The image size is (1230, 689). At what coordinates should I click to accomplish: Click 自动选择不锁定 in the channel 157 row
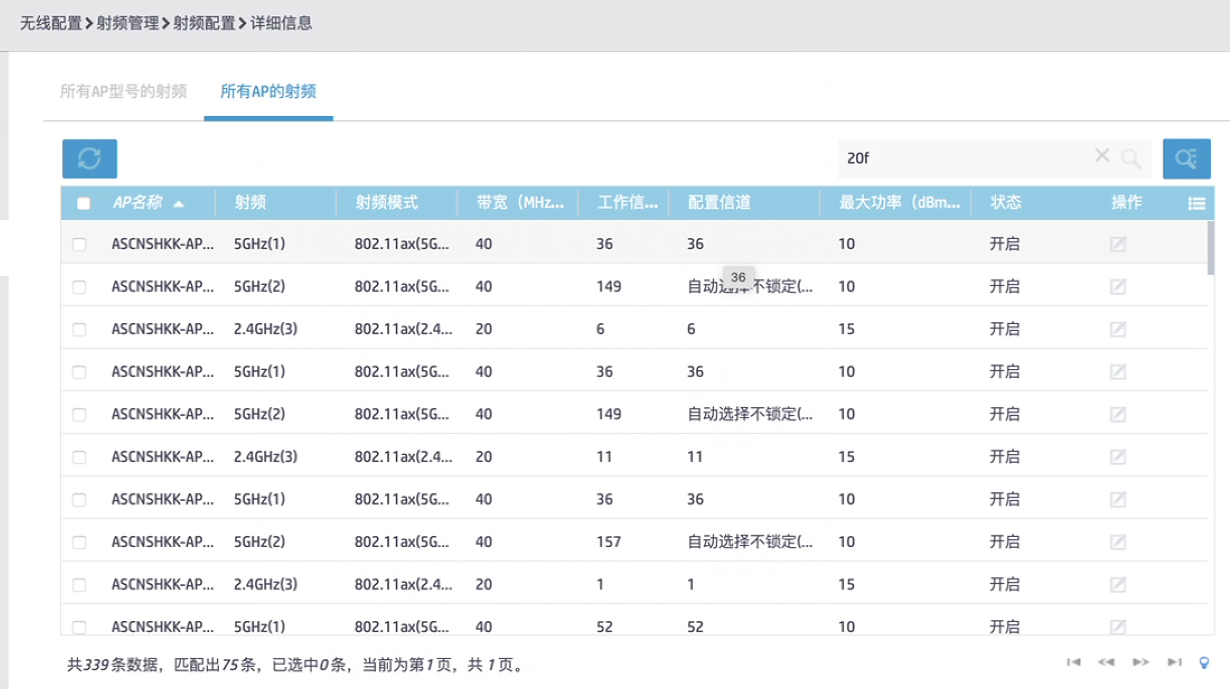click(x=750, y=542)
